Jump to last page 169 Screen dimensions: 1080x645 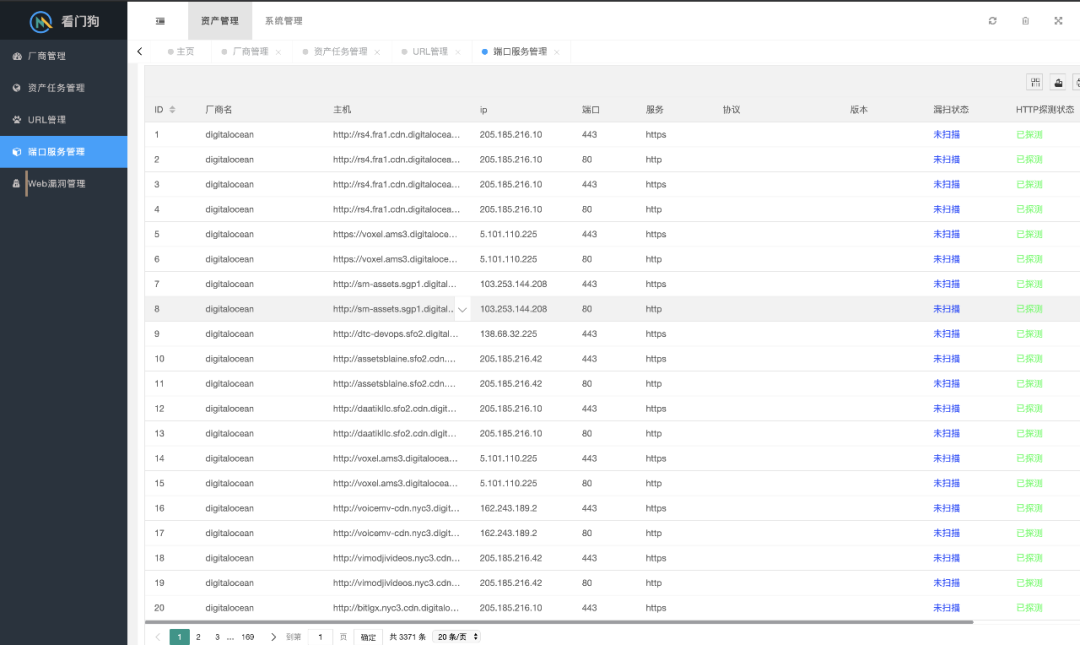point(248,637)
